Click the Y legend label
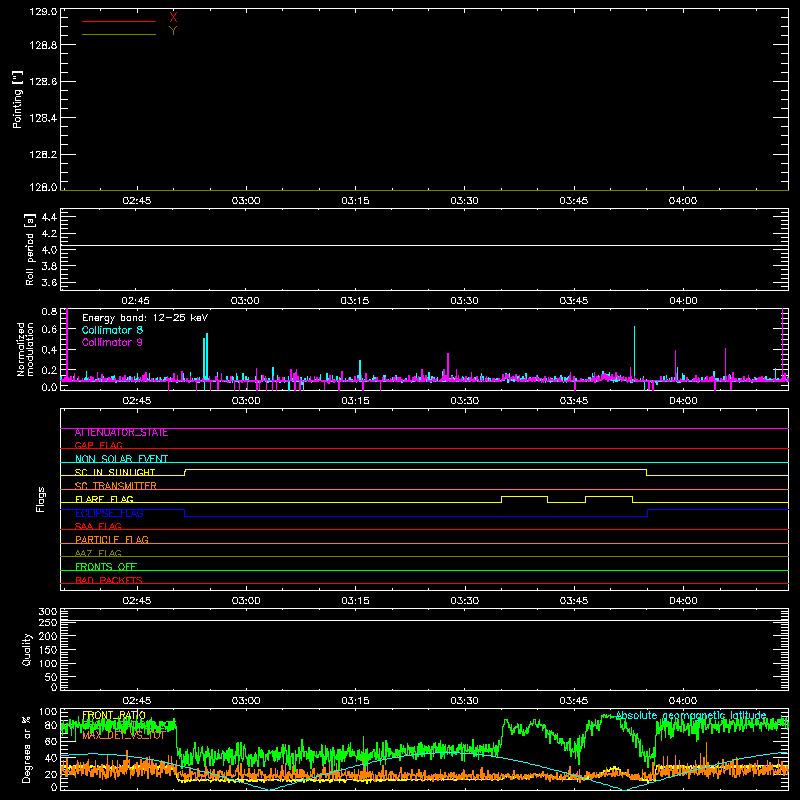Image resolution: width=800 pixels, height=800 pixels. point(173,31)
